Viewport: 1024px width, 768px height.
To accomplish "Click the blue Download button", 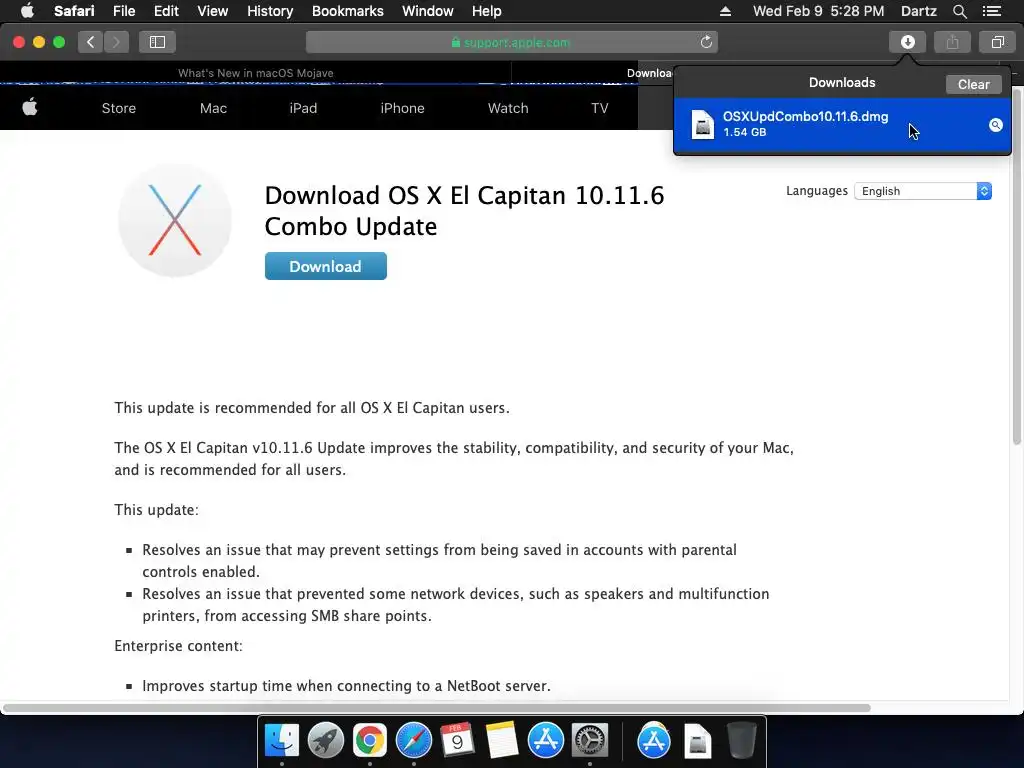I will click(x=325, y=266).
